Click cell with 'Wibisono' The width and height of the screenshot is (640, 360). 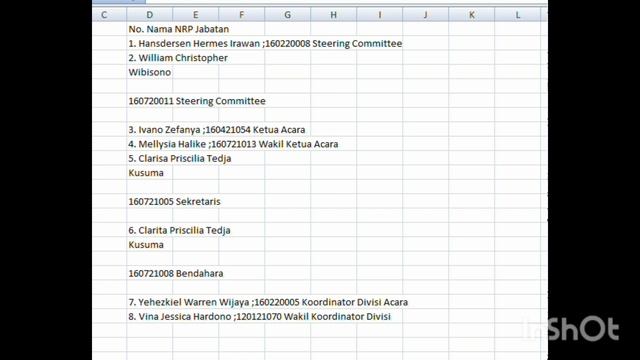[x=150, y=72]
